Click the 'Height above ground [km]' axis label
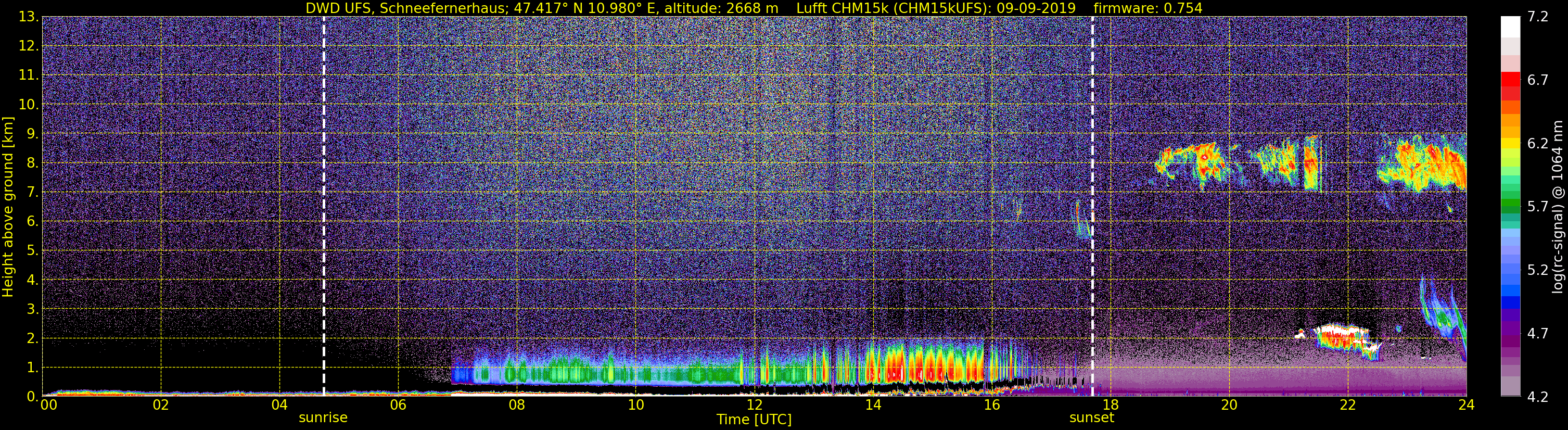Screen dimensions: 1568x430 8,207
